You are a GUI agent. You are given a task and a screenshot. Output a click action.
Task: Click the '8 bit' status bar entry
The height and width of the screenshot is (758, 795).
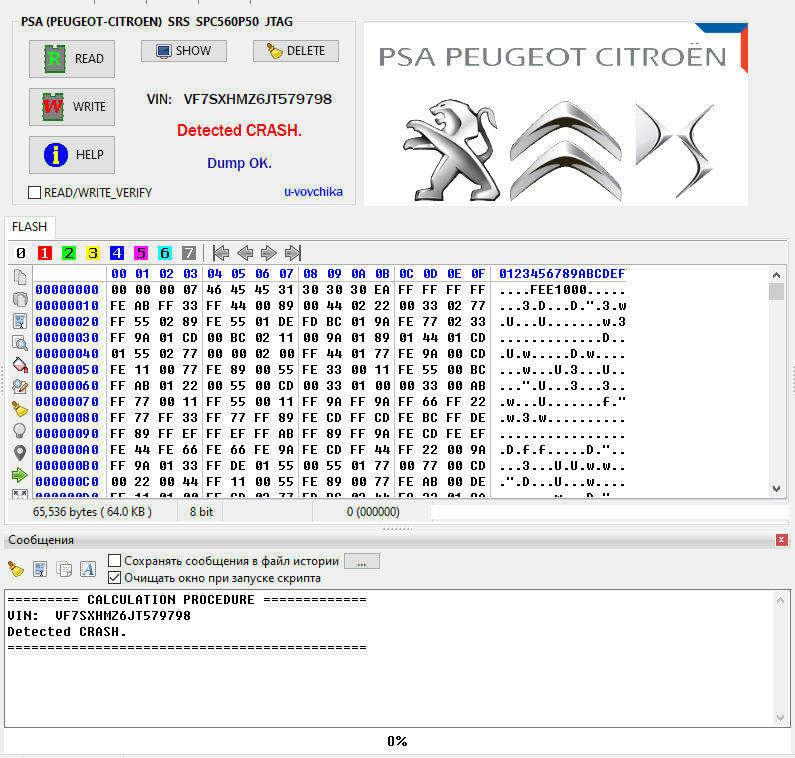(x=201, y=512)
